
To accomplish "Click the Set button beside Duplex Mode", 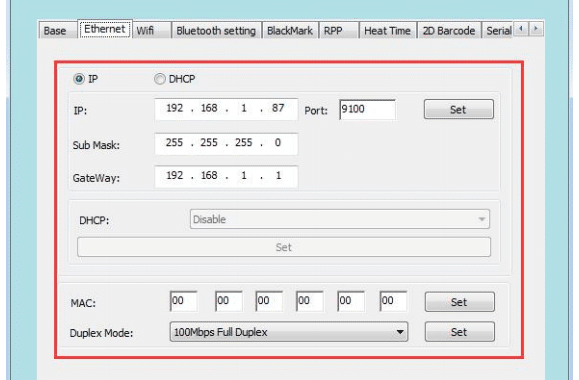I will 459,332.
